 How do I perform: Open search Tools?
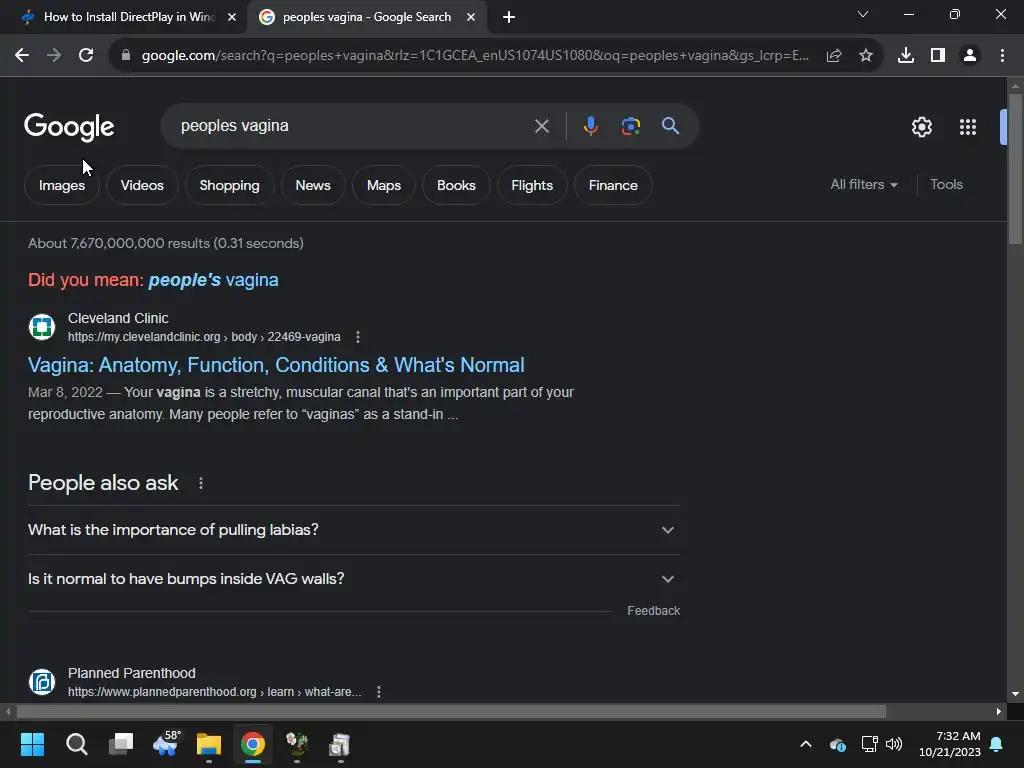[946, 185]
